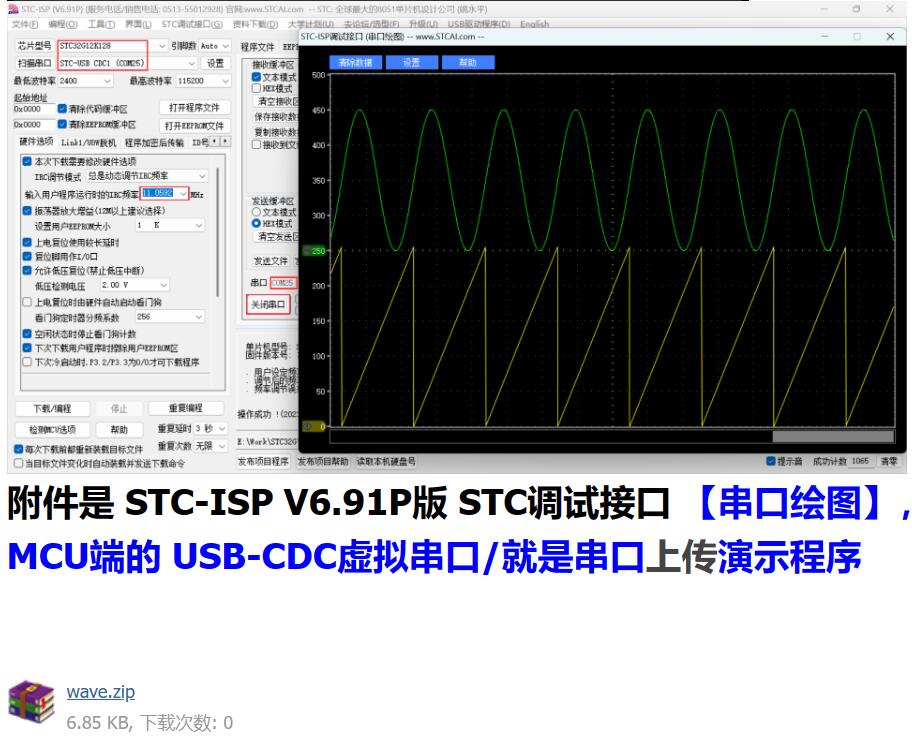Switch to Link1/U8W脱机 tab

pyautogui.click(x=89, y=143)
